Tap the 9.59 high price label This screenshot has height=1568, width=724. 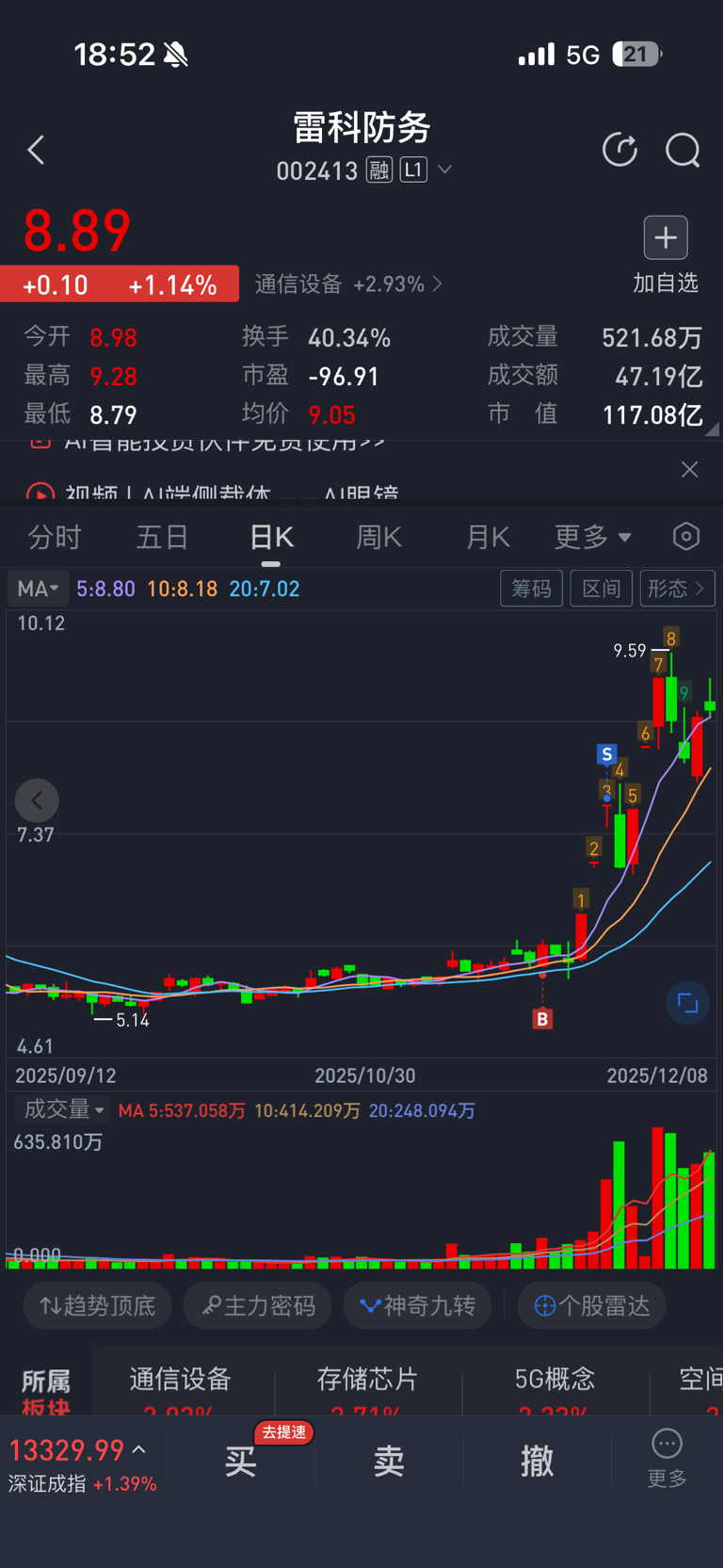click(630, 651)
